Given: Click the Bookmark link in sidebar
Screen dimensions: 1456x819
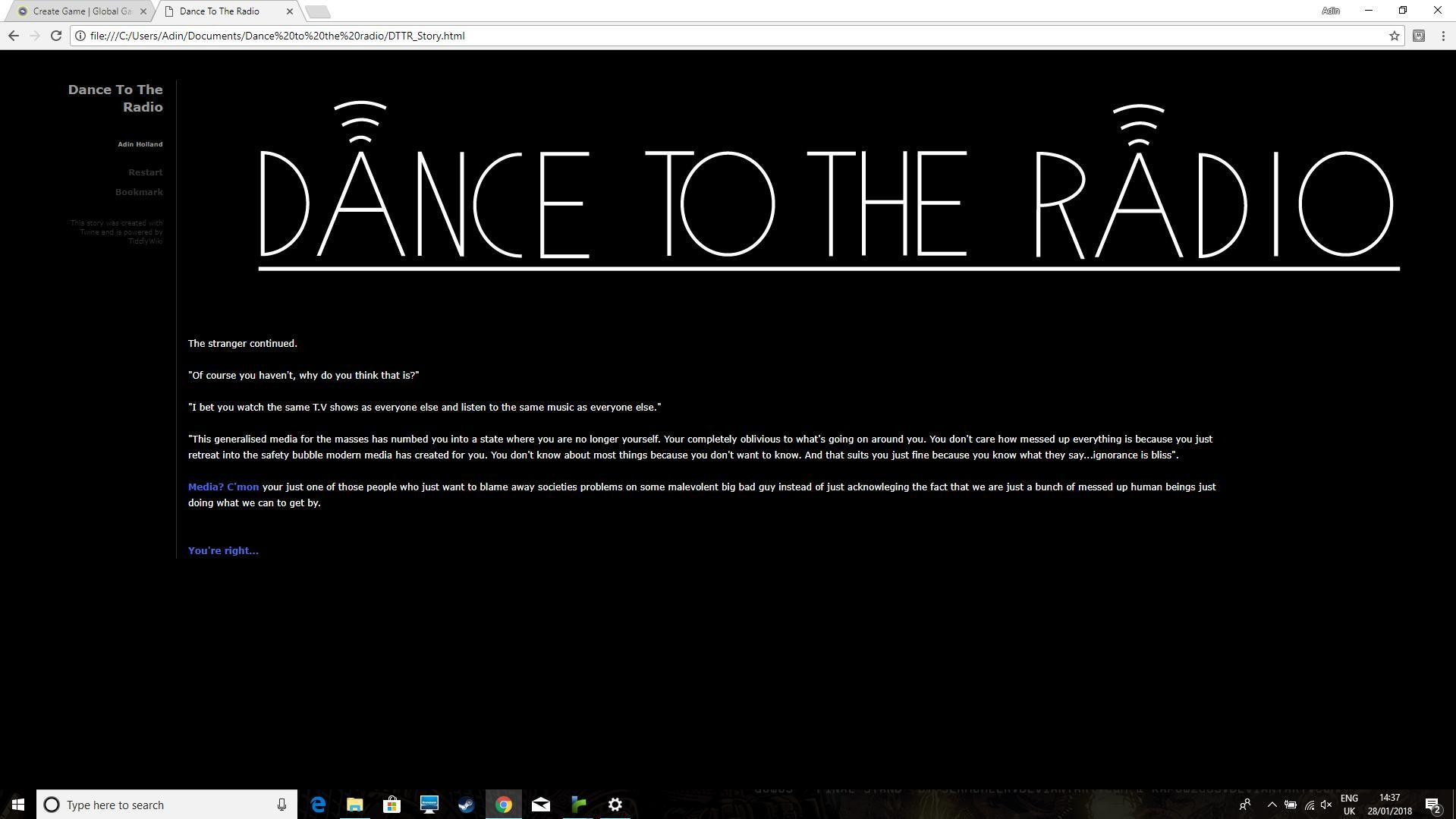Looking at the screenshot, I should [x=139, y=192].
